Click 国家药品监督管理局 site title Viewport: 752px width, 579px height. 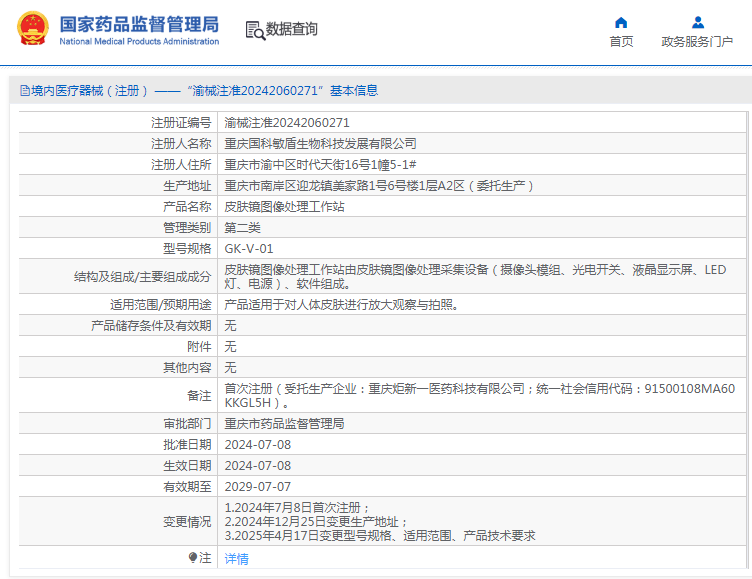[139, 24]
